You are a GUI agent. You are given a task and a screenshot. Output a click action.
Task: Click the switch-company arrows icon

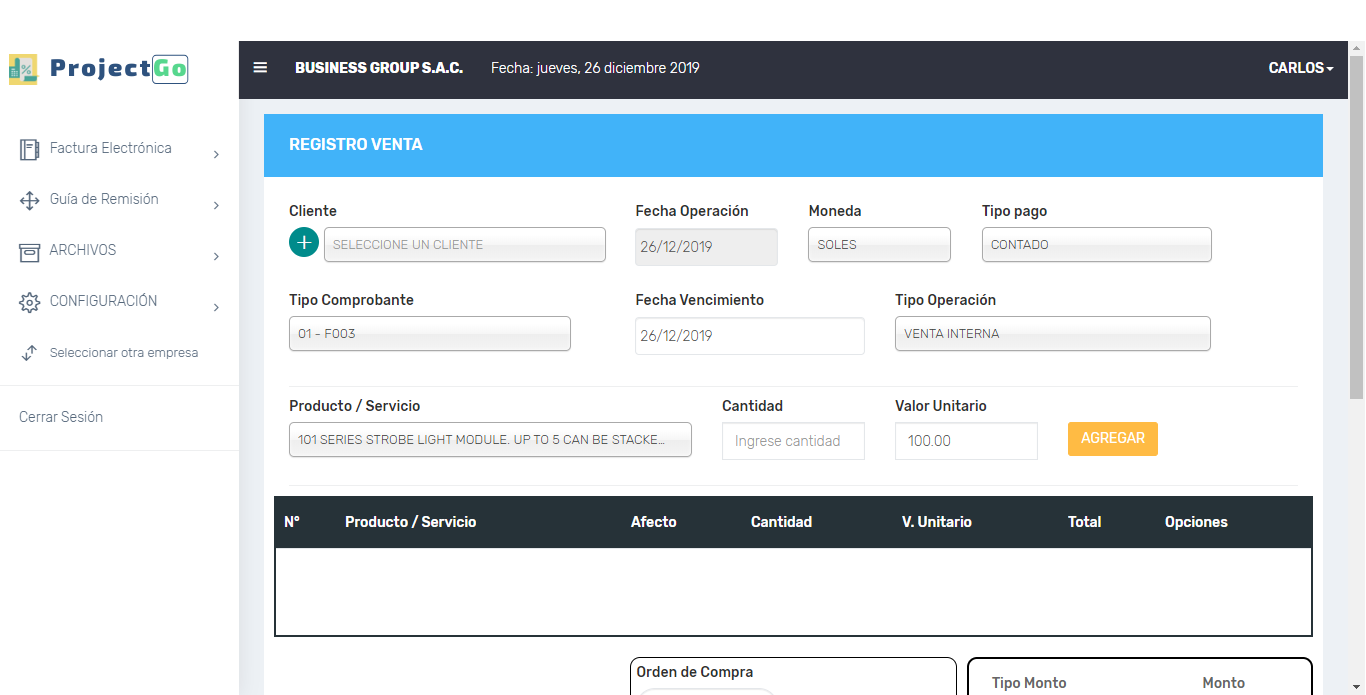[29, 353]
